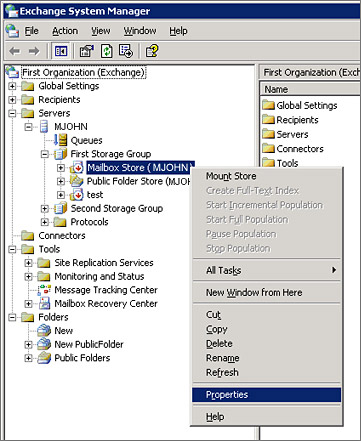This screenshot has height=441, width=361.
Task: Choose New Window from Here
Action: click(267, 292)
